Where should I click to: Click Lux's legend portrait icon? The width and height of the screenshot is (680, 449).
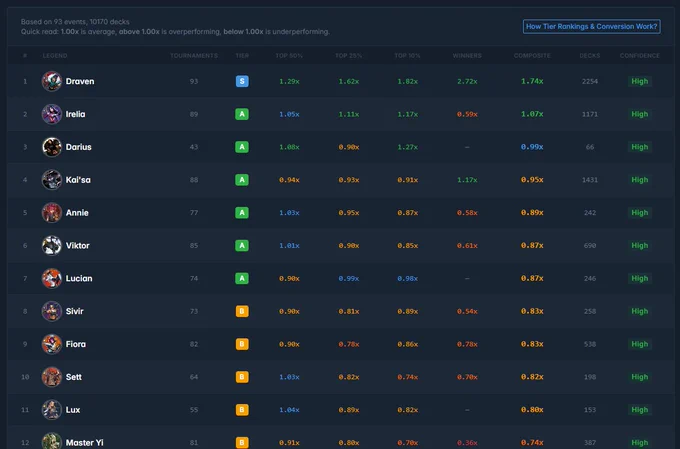(52, 410)
